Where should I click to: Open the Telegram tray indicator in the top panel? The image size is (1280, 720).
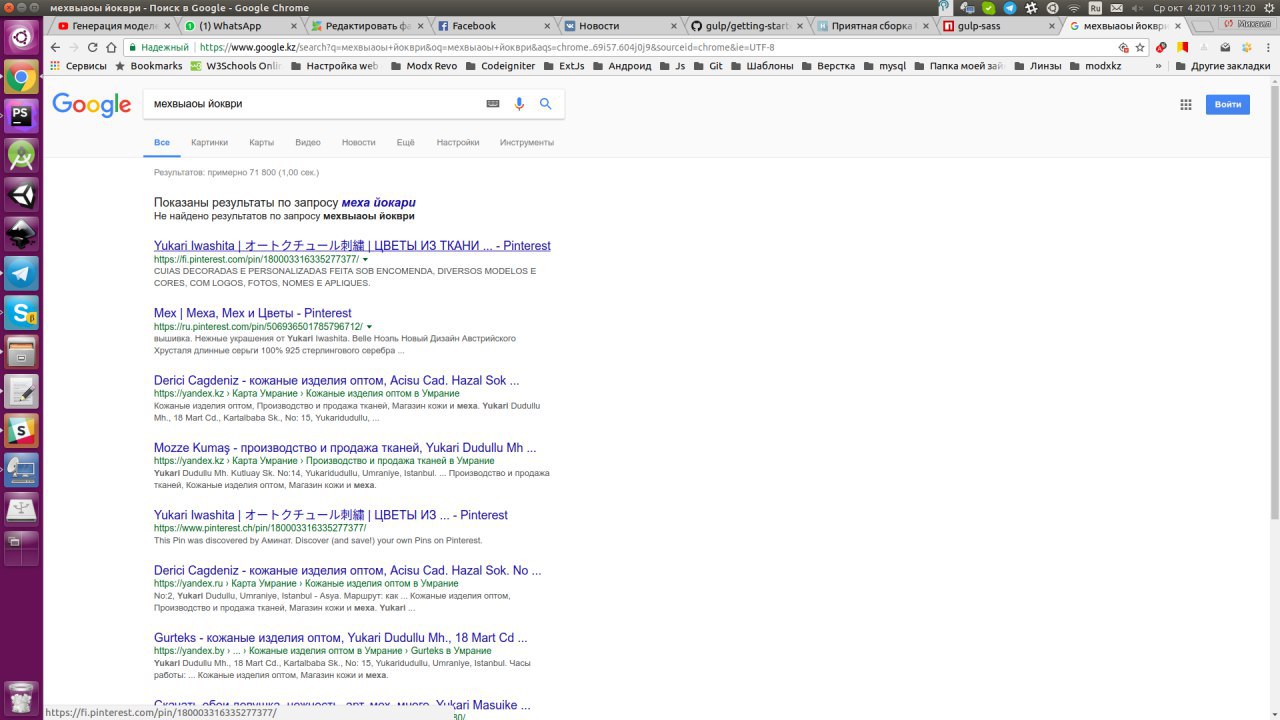pyautogui.click(x=1009, y=8)
